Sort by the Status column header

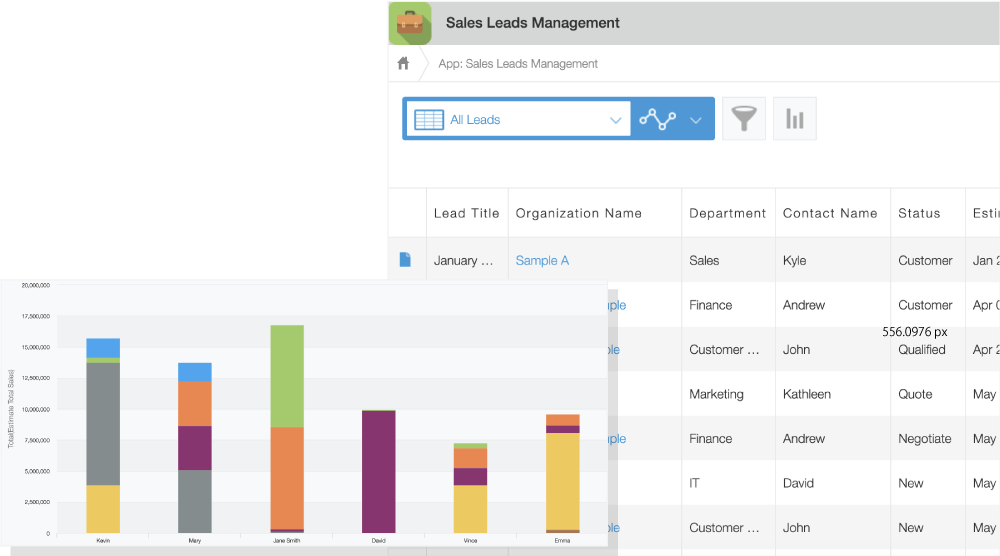919,213
